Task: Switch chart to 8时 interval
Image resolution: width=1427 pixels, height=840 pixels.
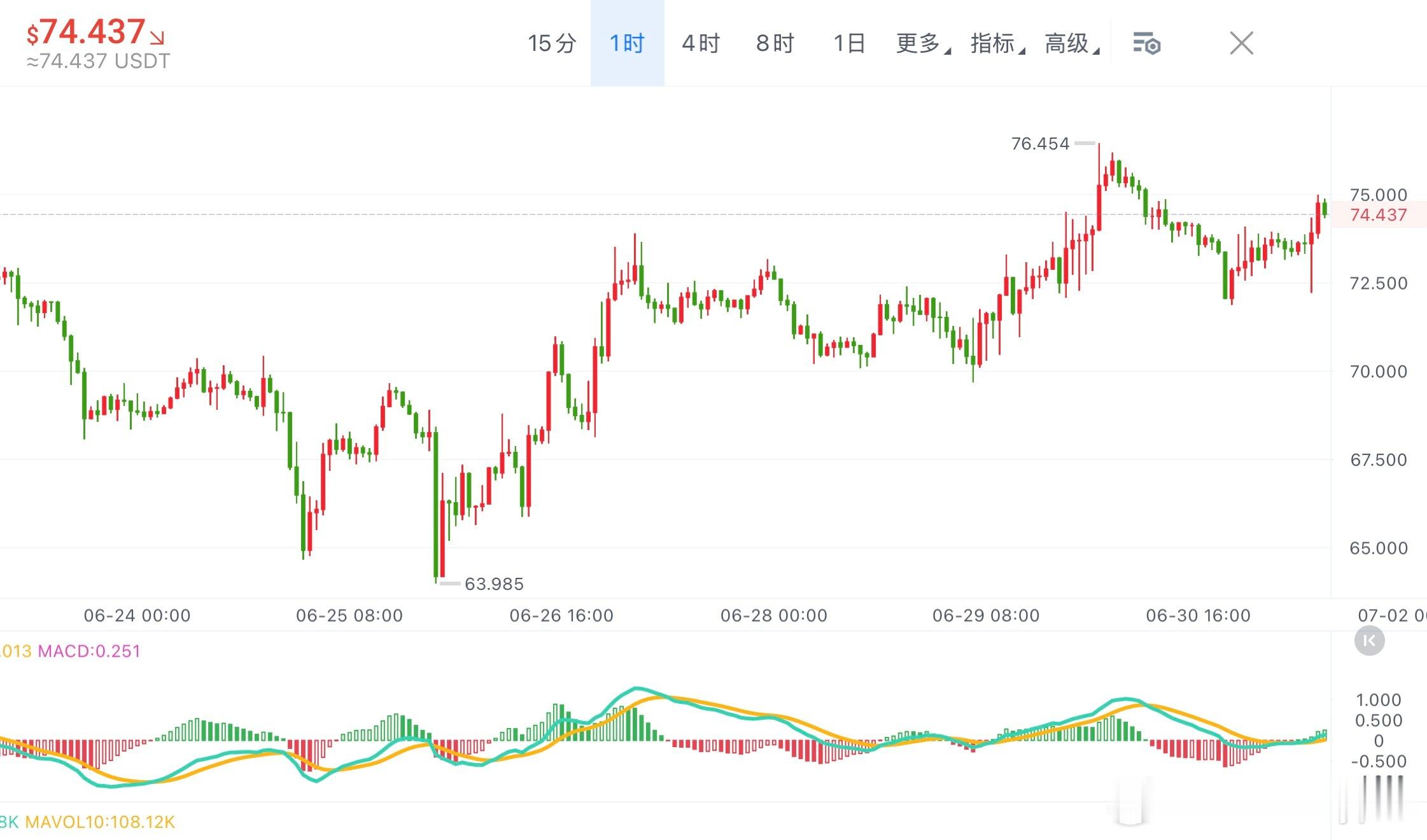Action: click(775, 43)
